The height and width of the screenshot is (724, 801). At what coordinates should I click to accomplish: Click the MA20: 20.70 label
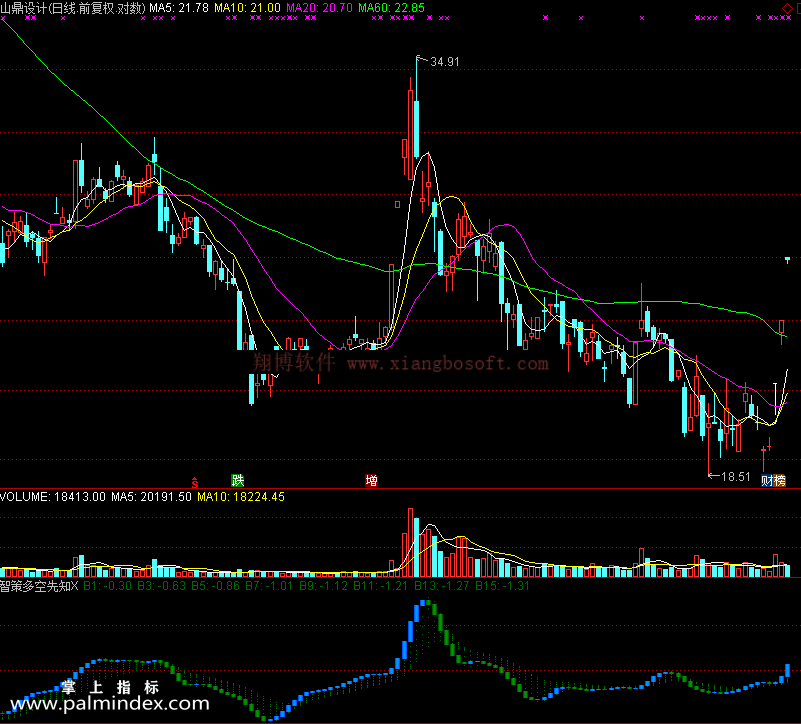pos(319,8)
